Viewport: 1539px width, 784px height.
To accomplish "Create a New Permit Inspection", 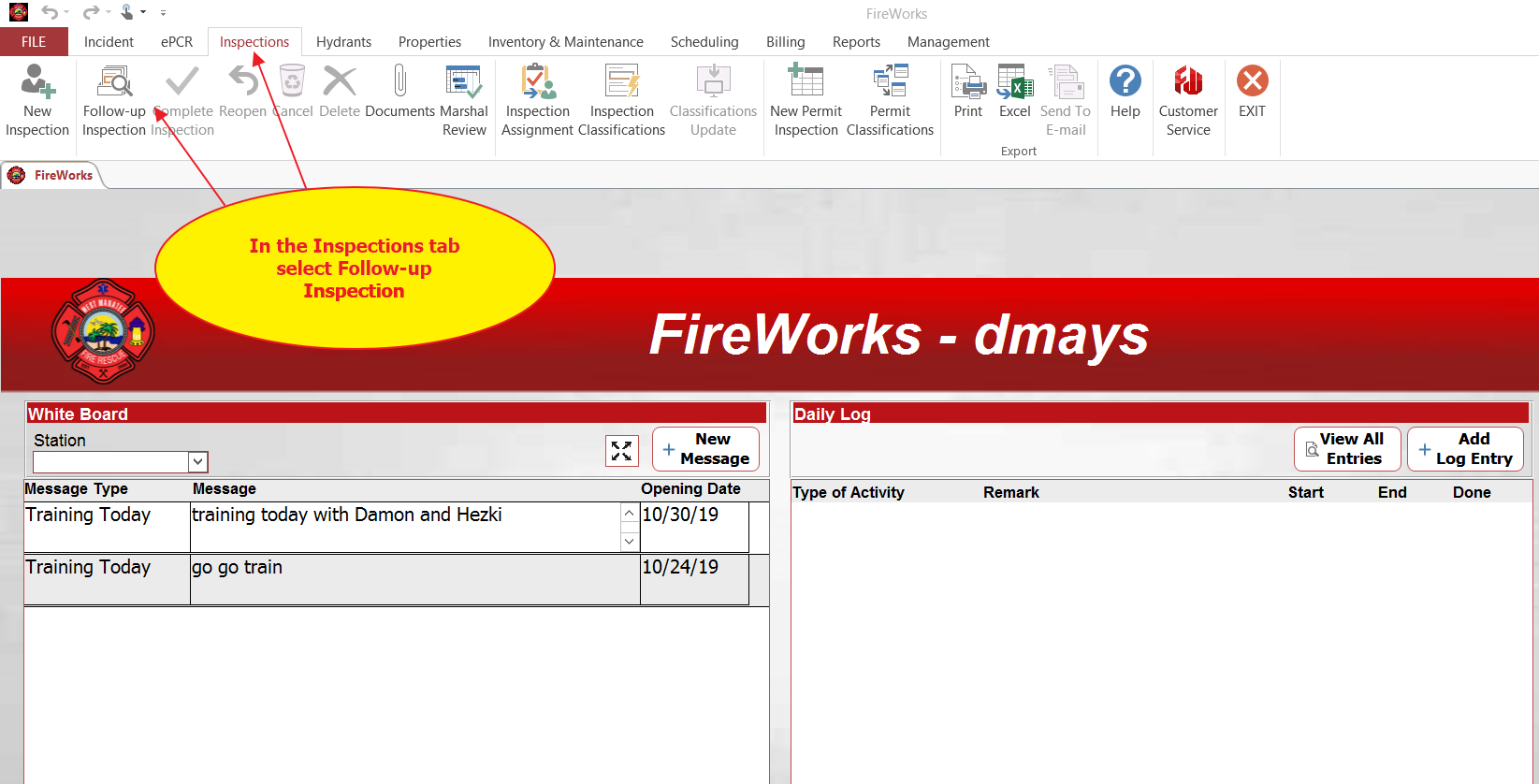I will 806,100.
